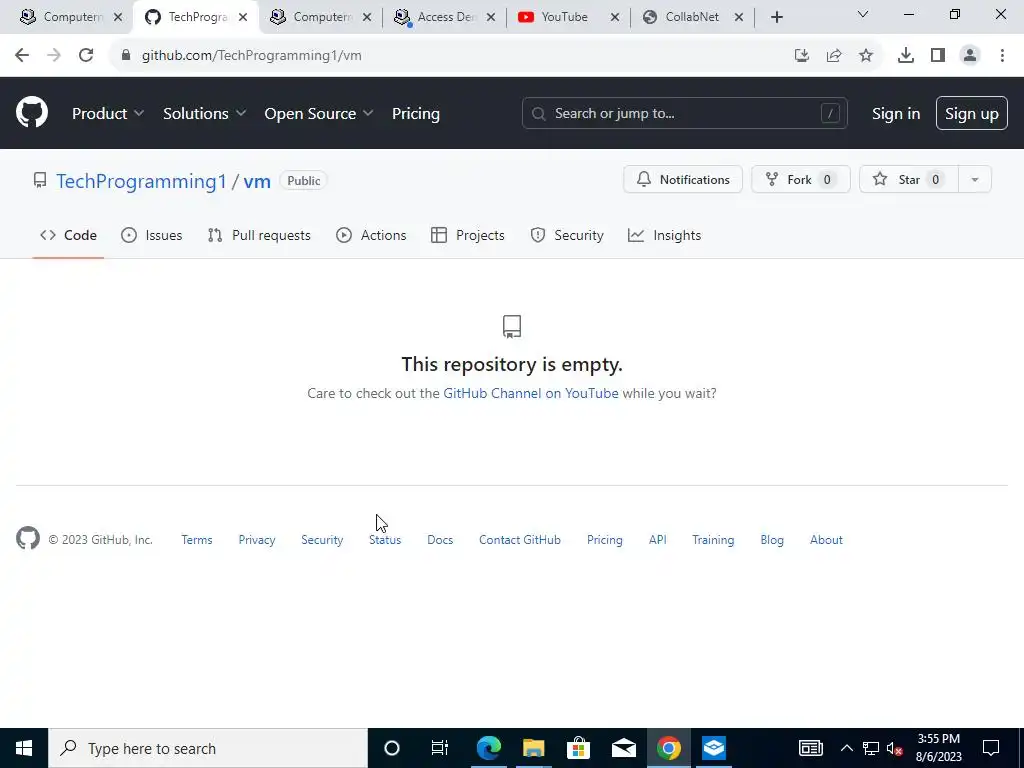Image resolution: width=1024 pixels, height=768 pixels.
Task: Open the Windows Start menu
Action: pos(24,748)
